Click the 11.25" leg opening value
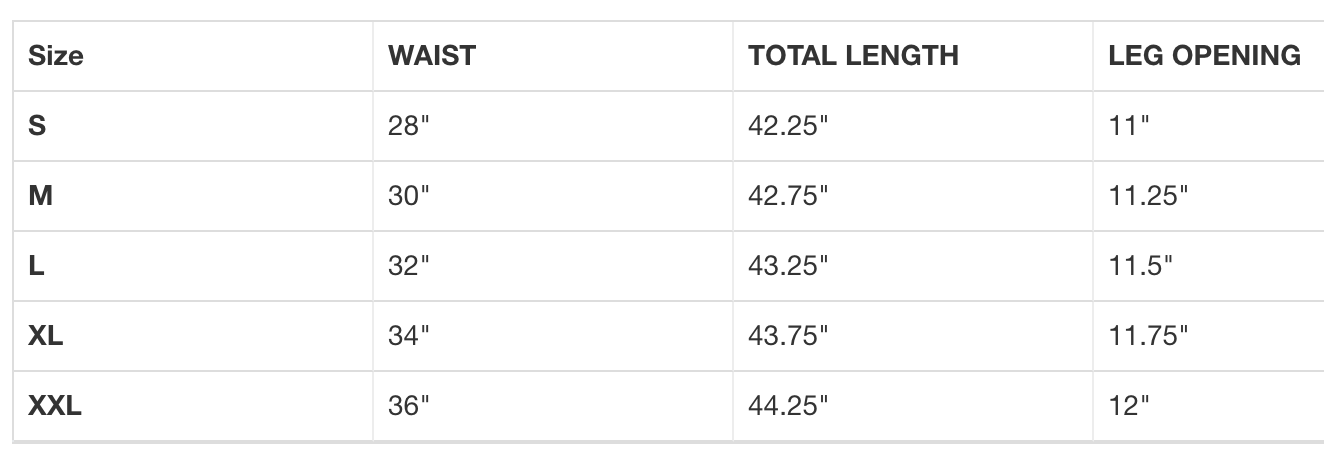This screenshot has width=1324, height=466. point(1148,196)
